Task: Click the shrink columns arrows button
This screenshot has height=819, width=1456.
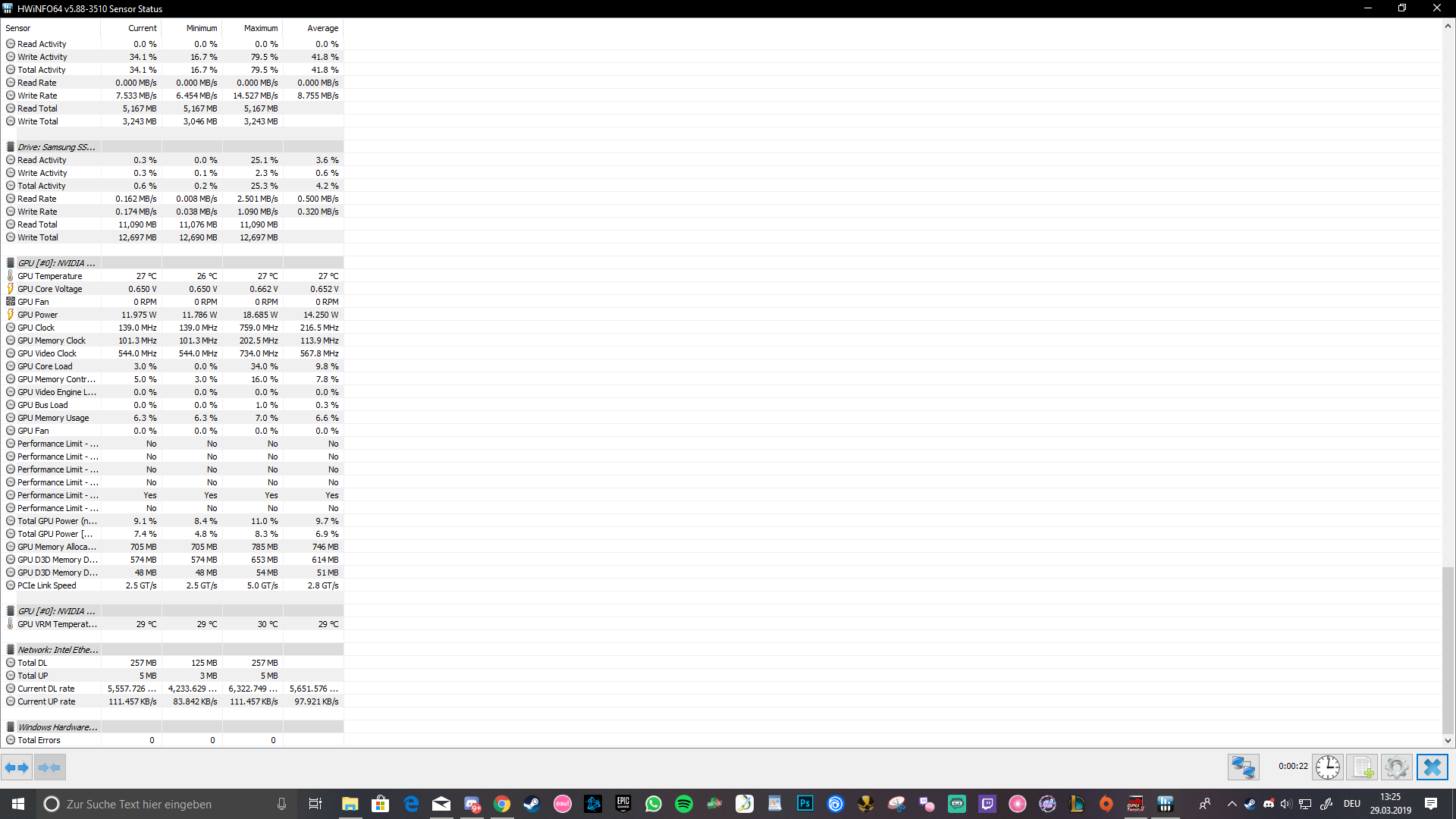Action: point(50,767)
